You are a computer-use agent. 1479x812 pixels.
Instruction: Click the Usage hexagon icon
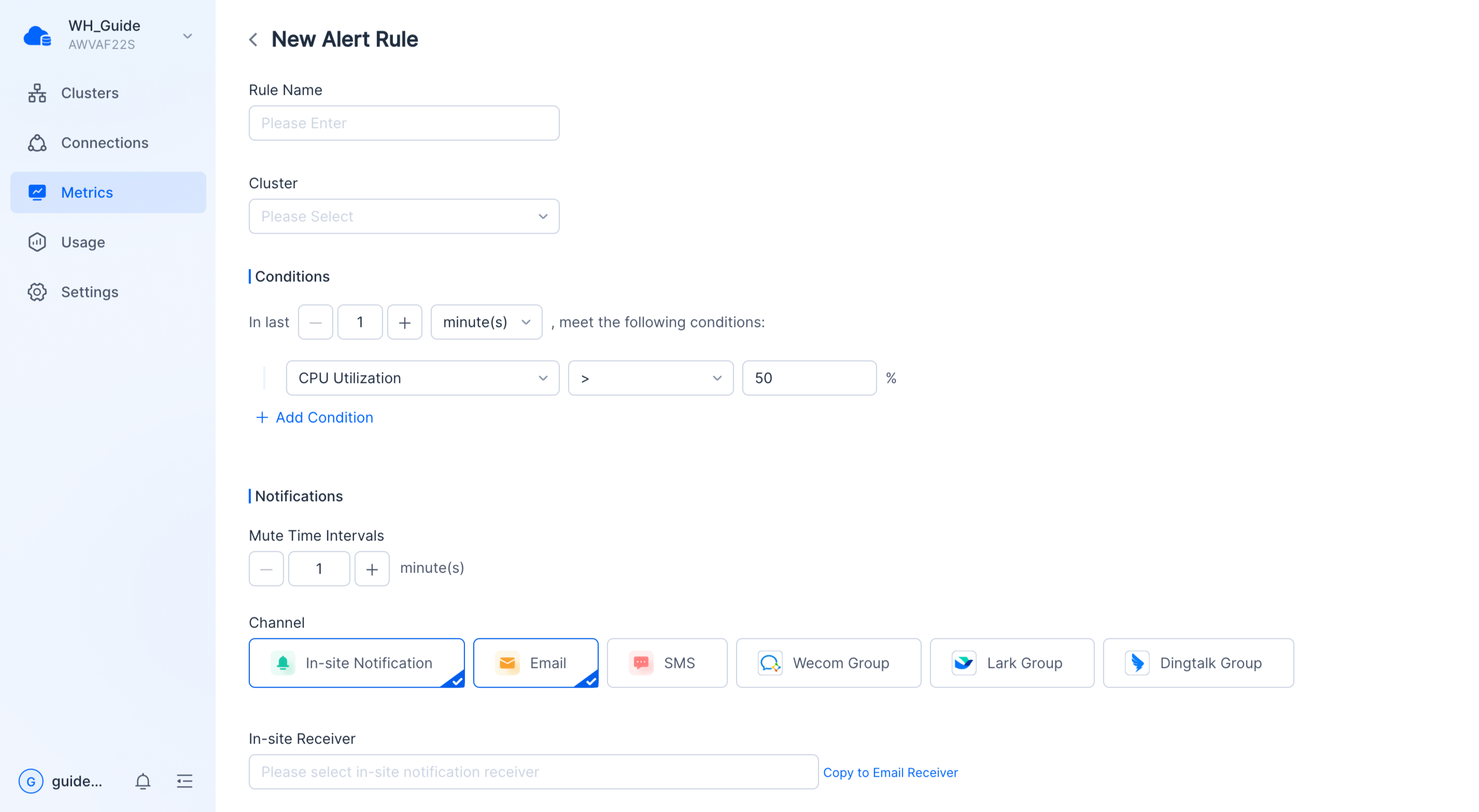(x=37, y=242)
